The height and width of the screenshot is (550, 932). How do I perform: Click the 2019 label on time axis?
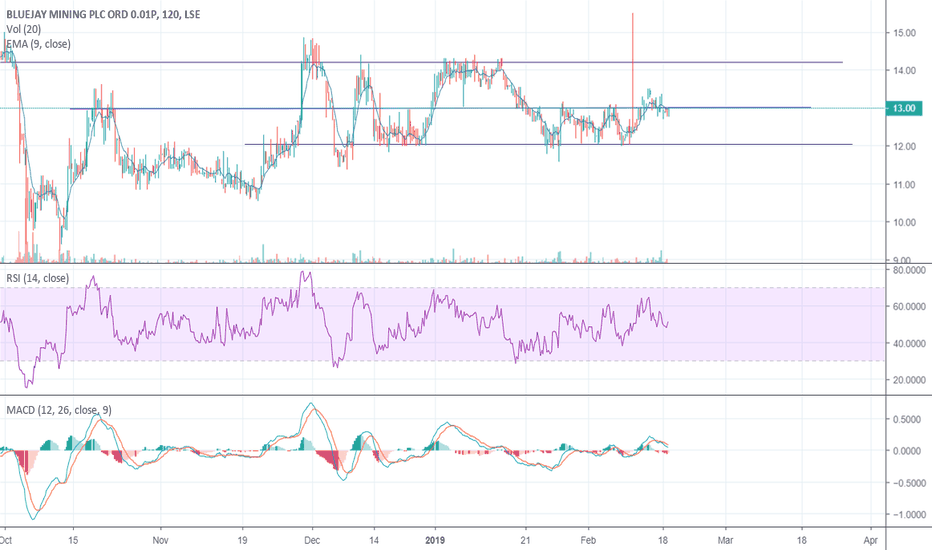436,540
